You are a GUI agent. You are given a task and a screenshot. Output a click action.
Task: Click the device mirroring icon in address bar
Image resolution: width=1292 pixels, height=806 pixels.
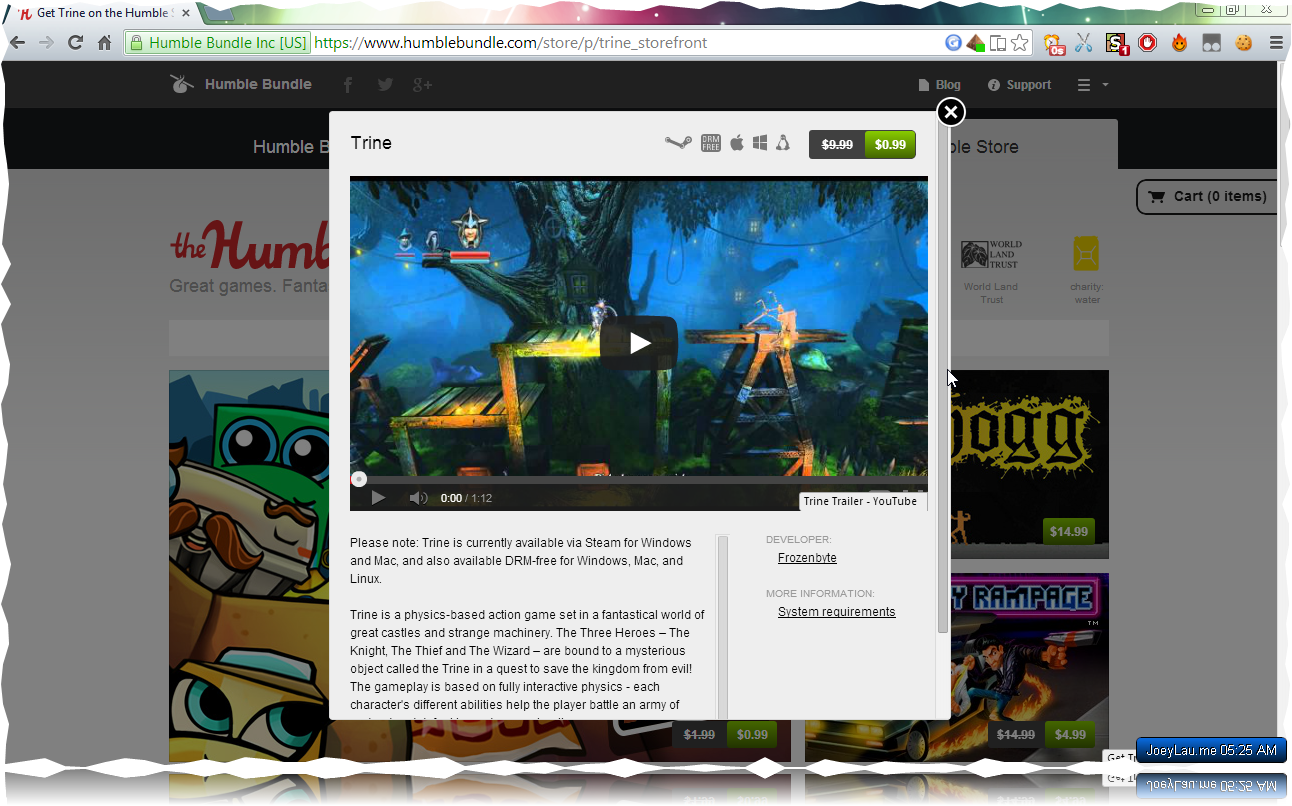click(998, 43)
